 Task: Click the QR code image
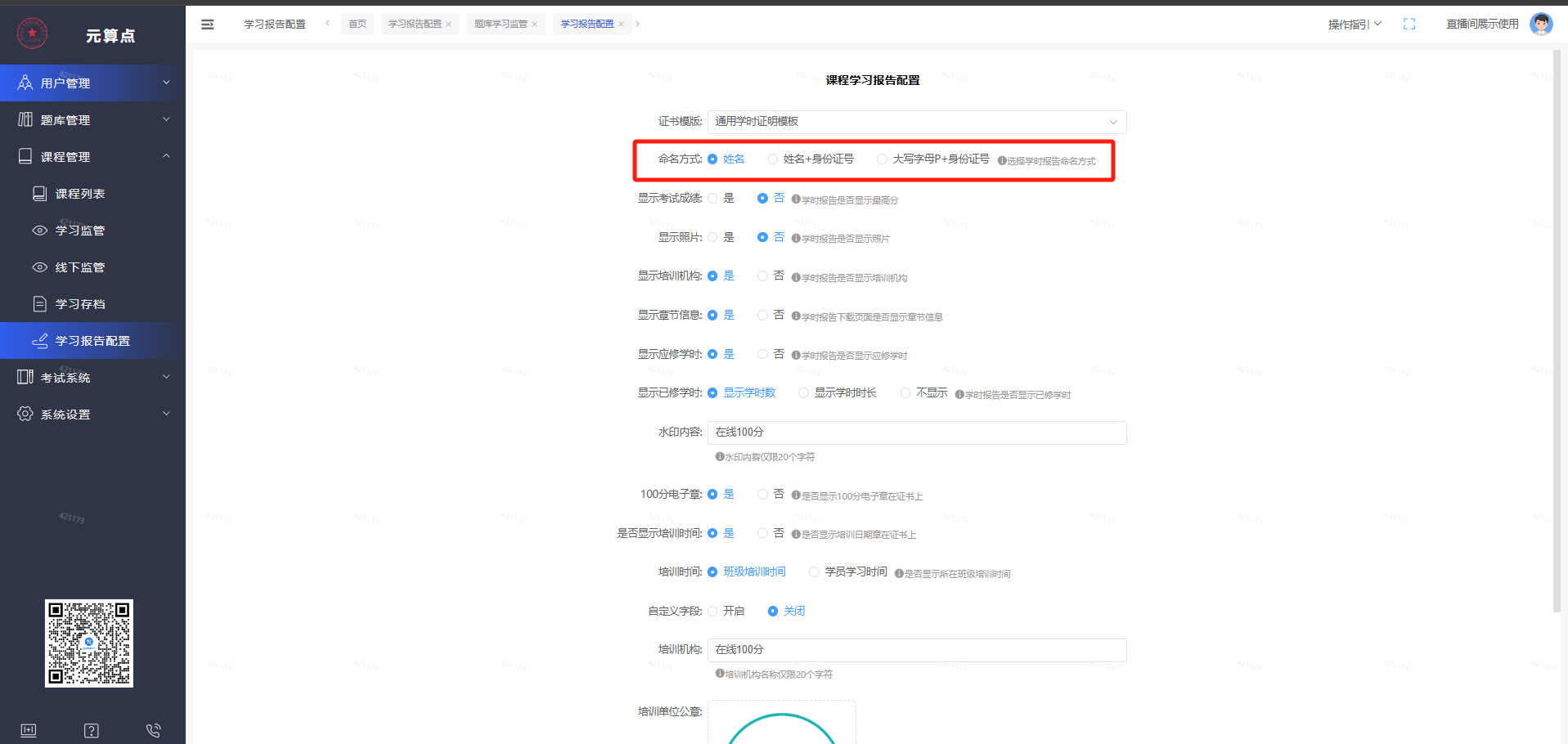coord(89,643)
